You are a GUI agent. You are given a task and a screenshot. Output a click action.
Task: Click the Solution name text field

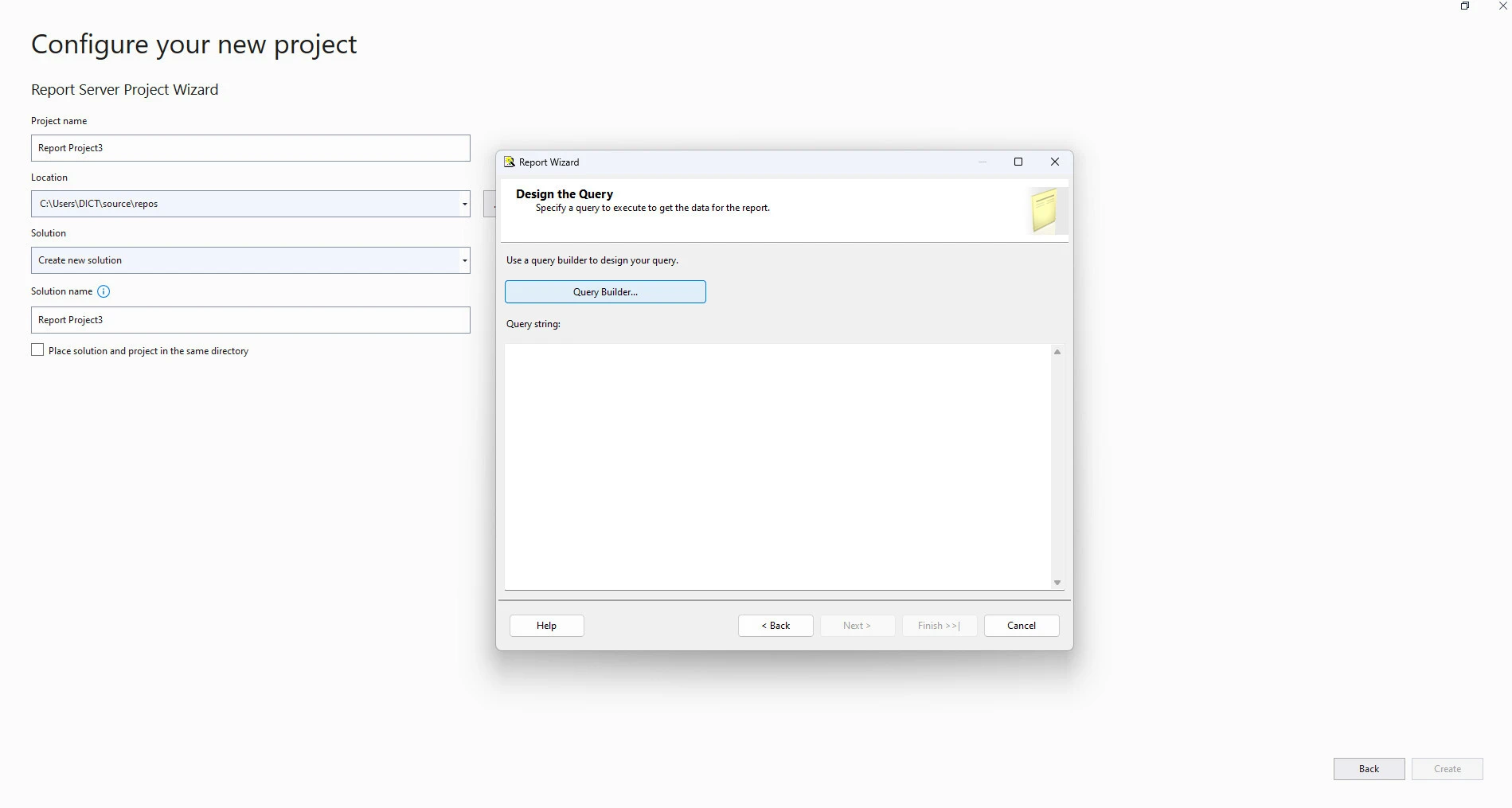250,320
